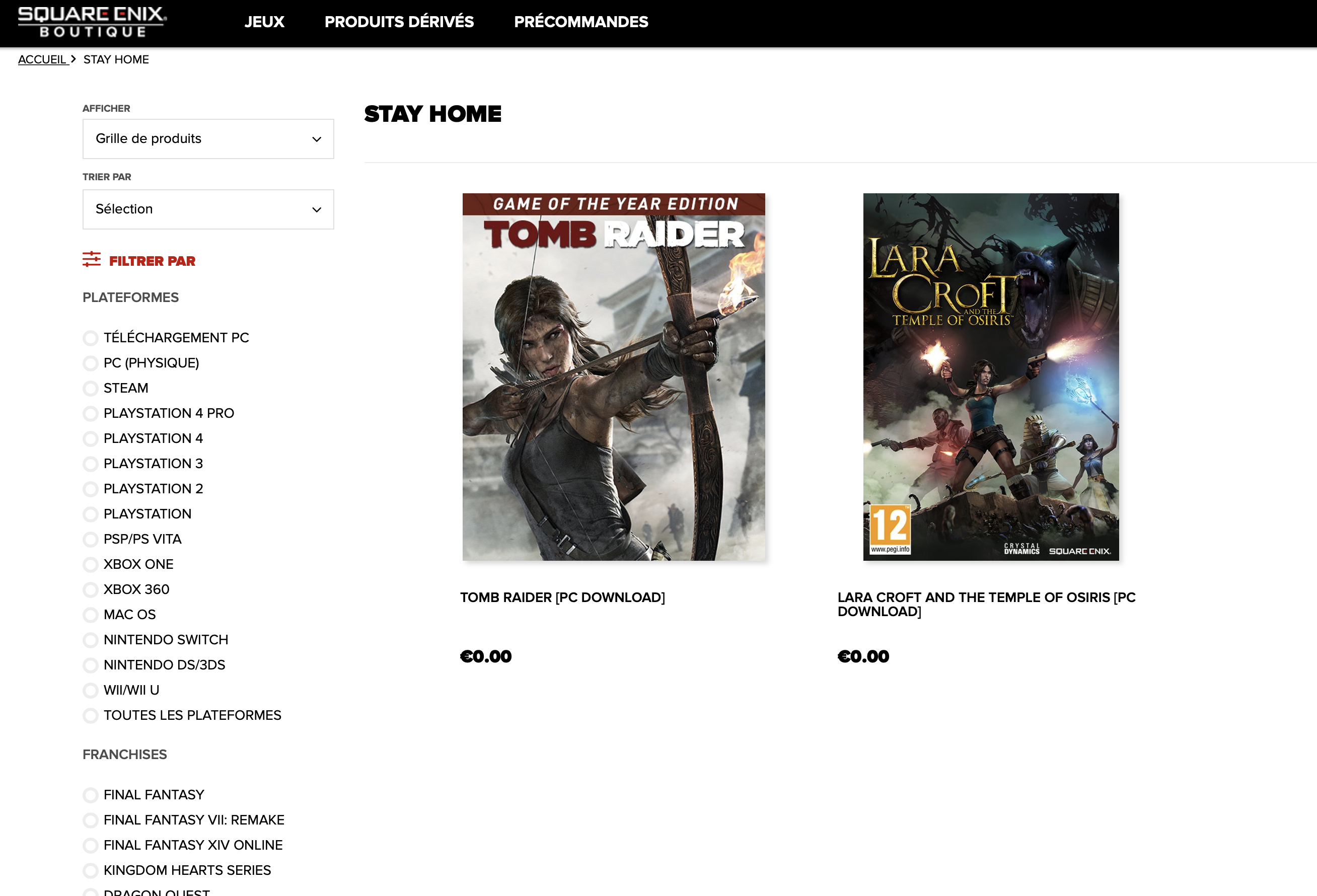Open the Tomb Raider [PC Download] title link

562,598
